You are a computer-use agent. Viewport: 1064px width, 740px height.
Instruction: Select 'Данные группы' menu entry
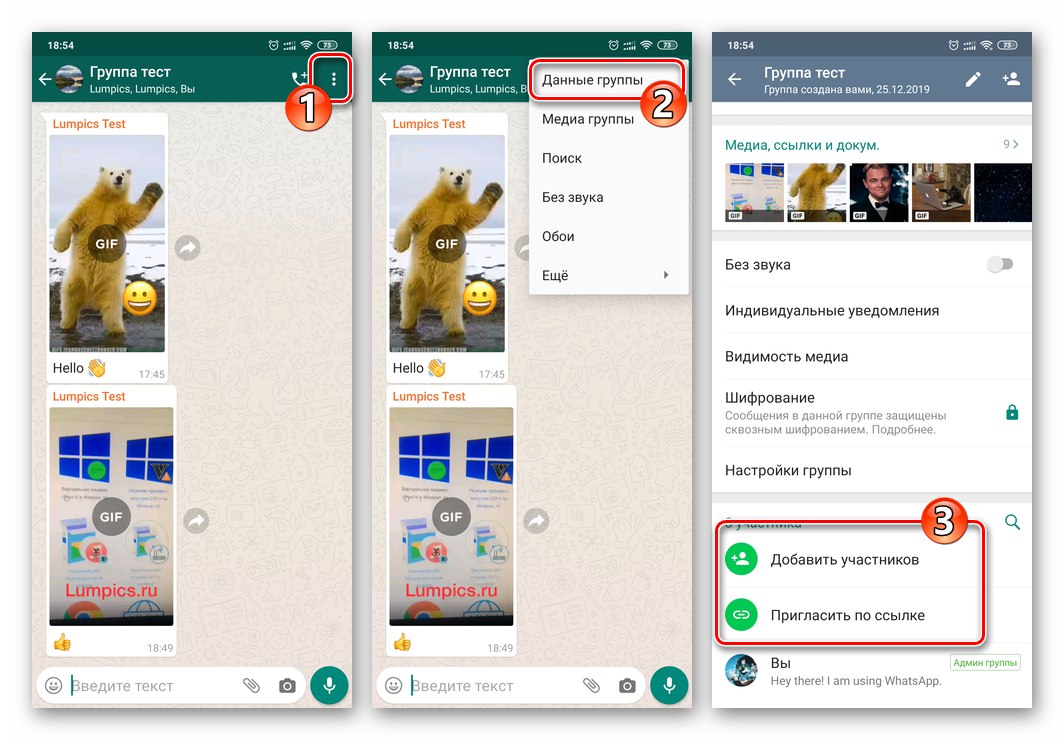tap(607, 80)
